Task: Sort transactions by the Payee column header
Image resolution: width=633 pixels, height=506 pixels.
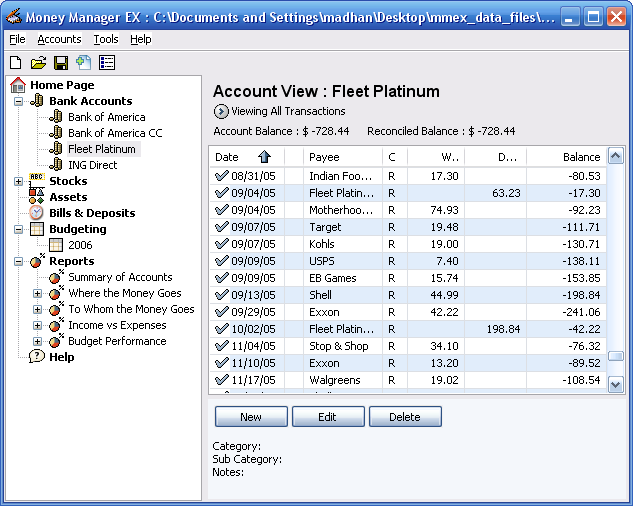Action: coord(324,157)
